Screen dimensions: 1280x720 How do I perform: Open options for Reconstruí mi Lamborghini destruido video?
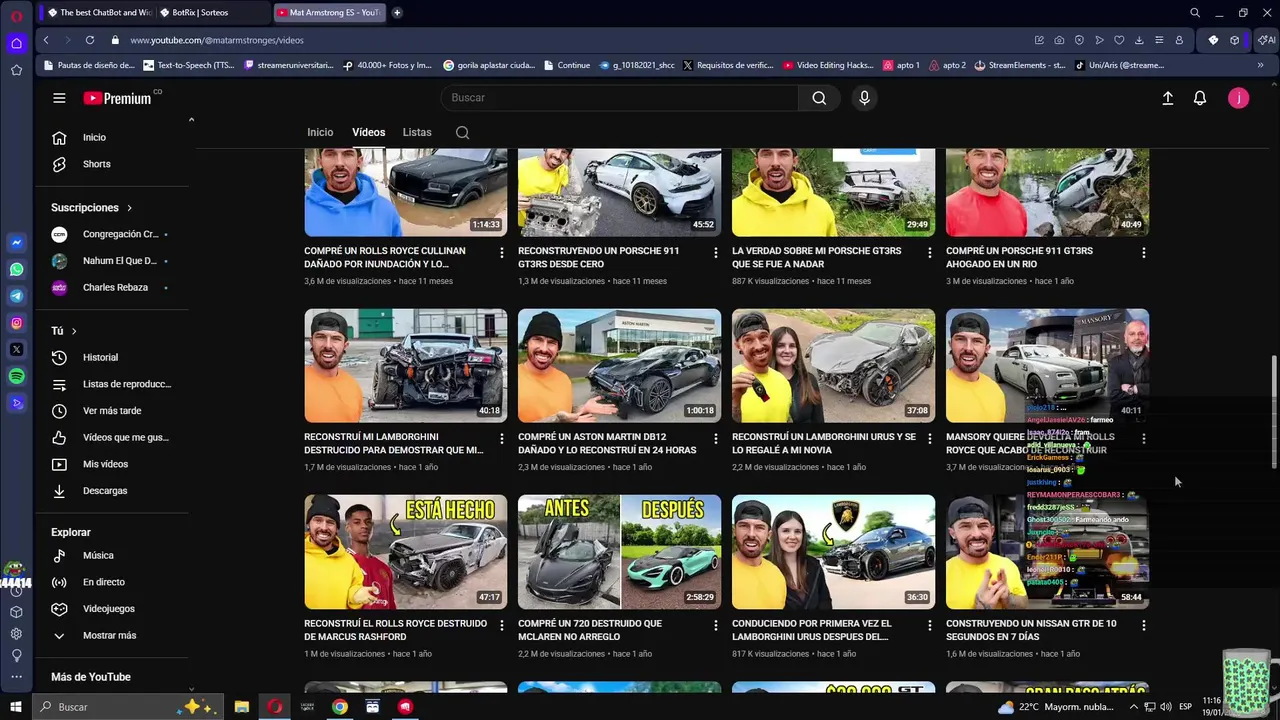(502, 439)
